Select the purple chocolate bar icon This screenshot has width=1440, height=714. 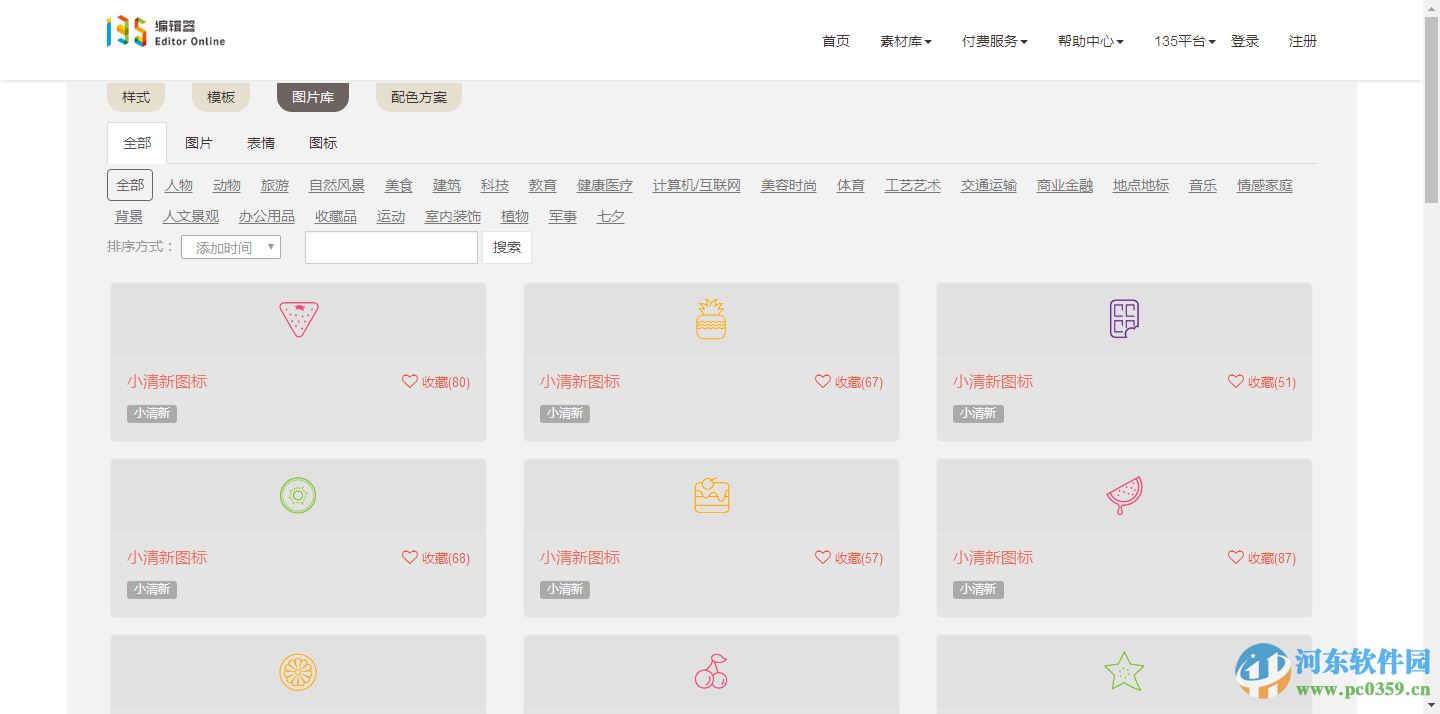[1123, 318]
